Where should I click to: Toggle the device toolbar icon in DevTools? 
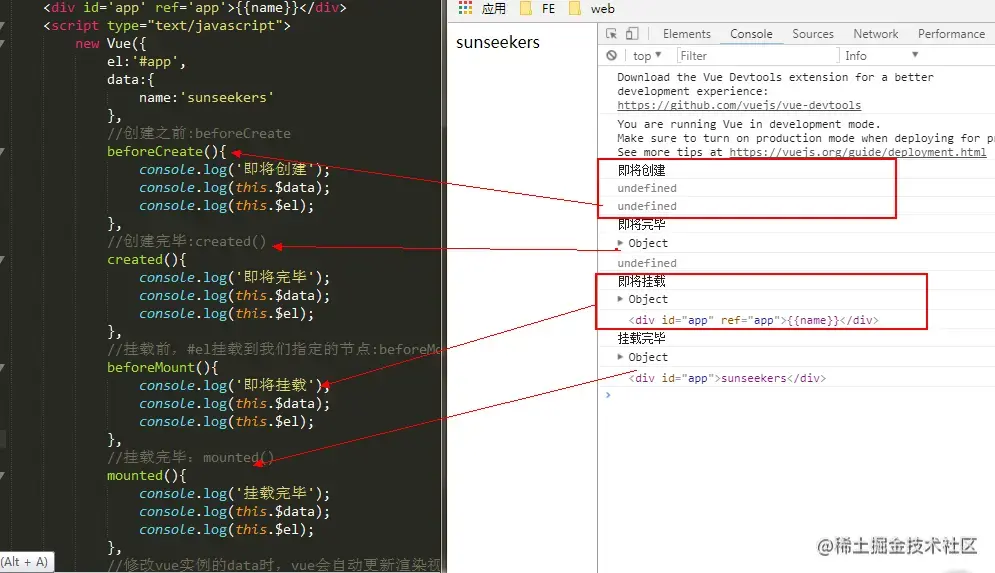pos(632,34)
